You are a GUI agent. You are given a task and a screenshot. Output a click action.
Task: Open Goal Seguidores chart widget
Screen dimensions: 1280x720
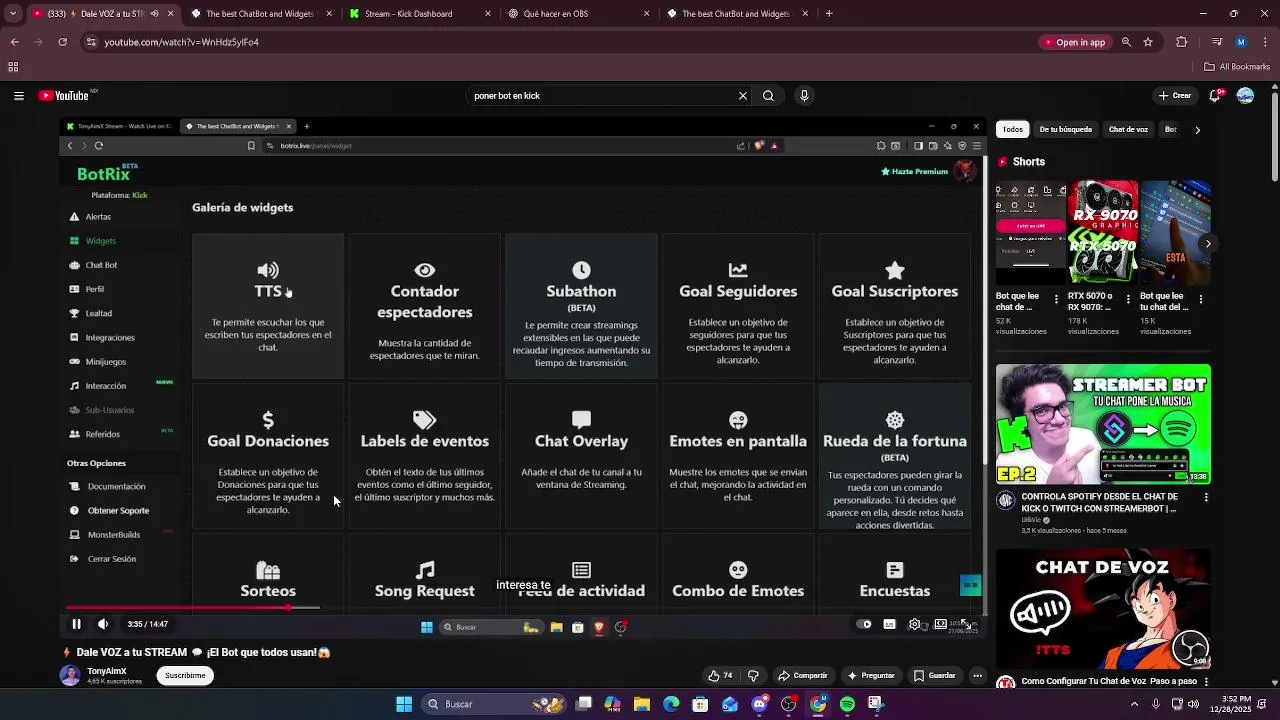(738, 306)
